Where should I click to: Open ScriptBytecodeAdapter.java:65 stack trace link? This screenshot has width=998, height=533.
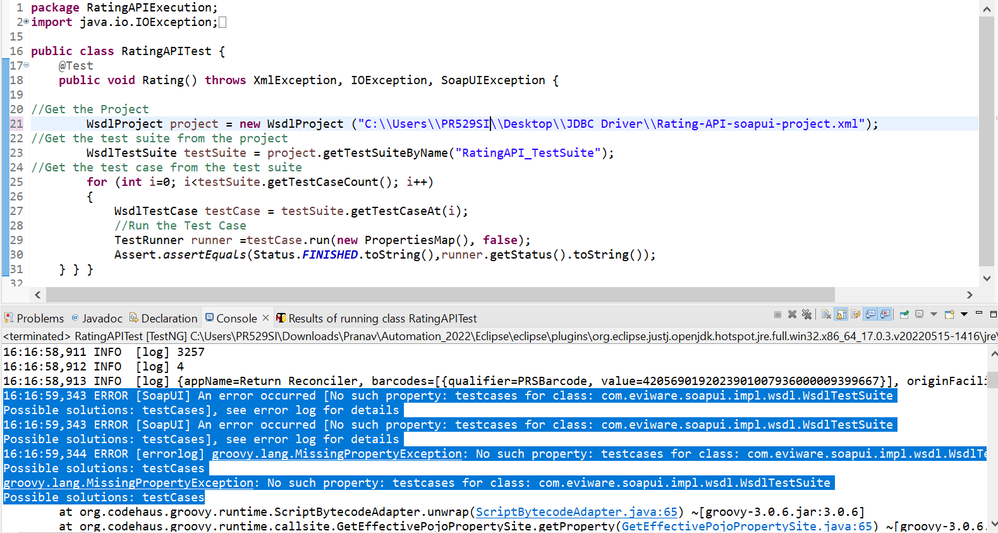pyautogui.click(x=577, y=512)
